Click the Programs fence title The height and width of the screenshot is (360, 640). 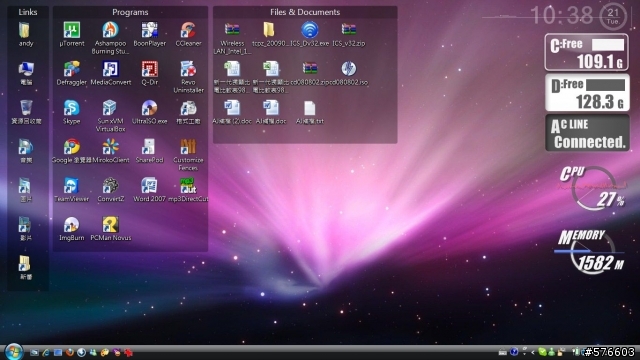pyautogui.click(x=130, y=12)
